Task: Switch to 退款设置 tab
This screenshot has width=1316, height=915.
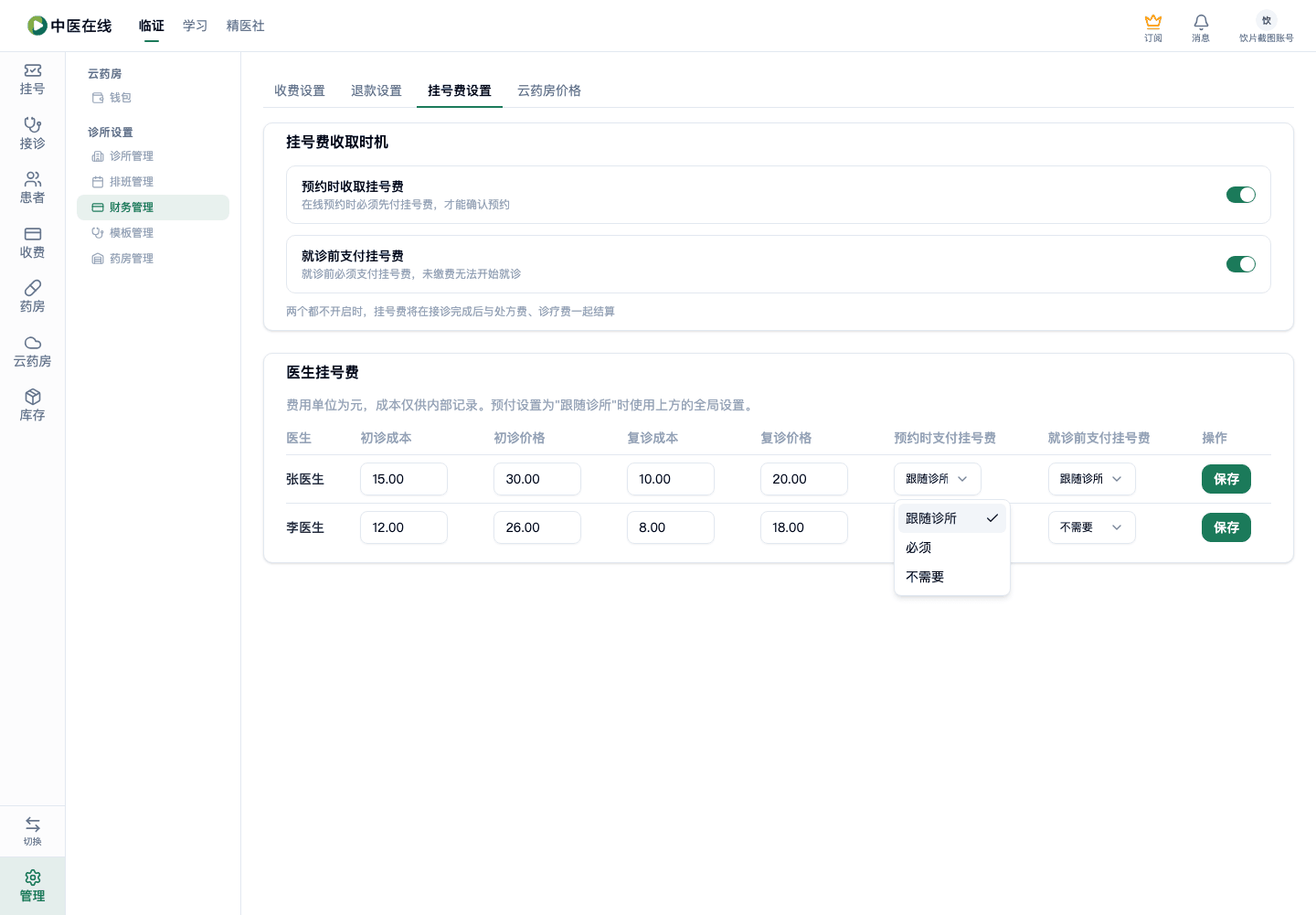Action: pyautogui.click(x=377, y=90)
